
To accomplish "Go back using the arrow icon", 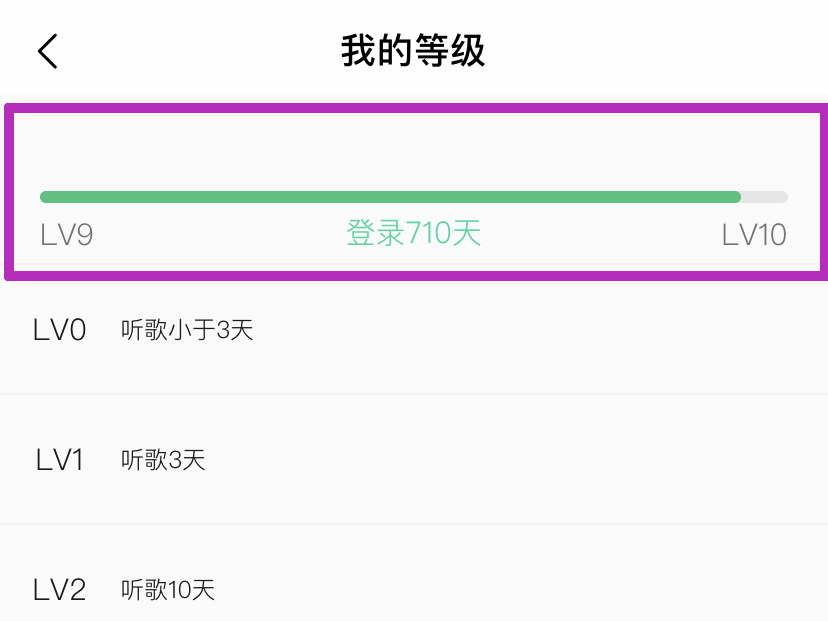I will coord(48,51).
